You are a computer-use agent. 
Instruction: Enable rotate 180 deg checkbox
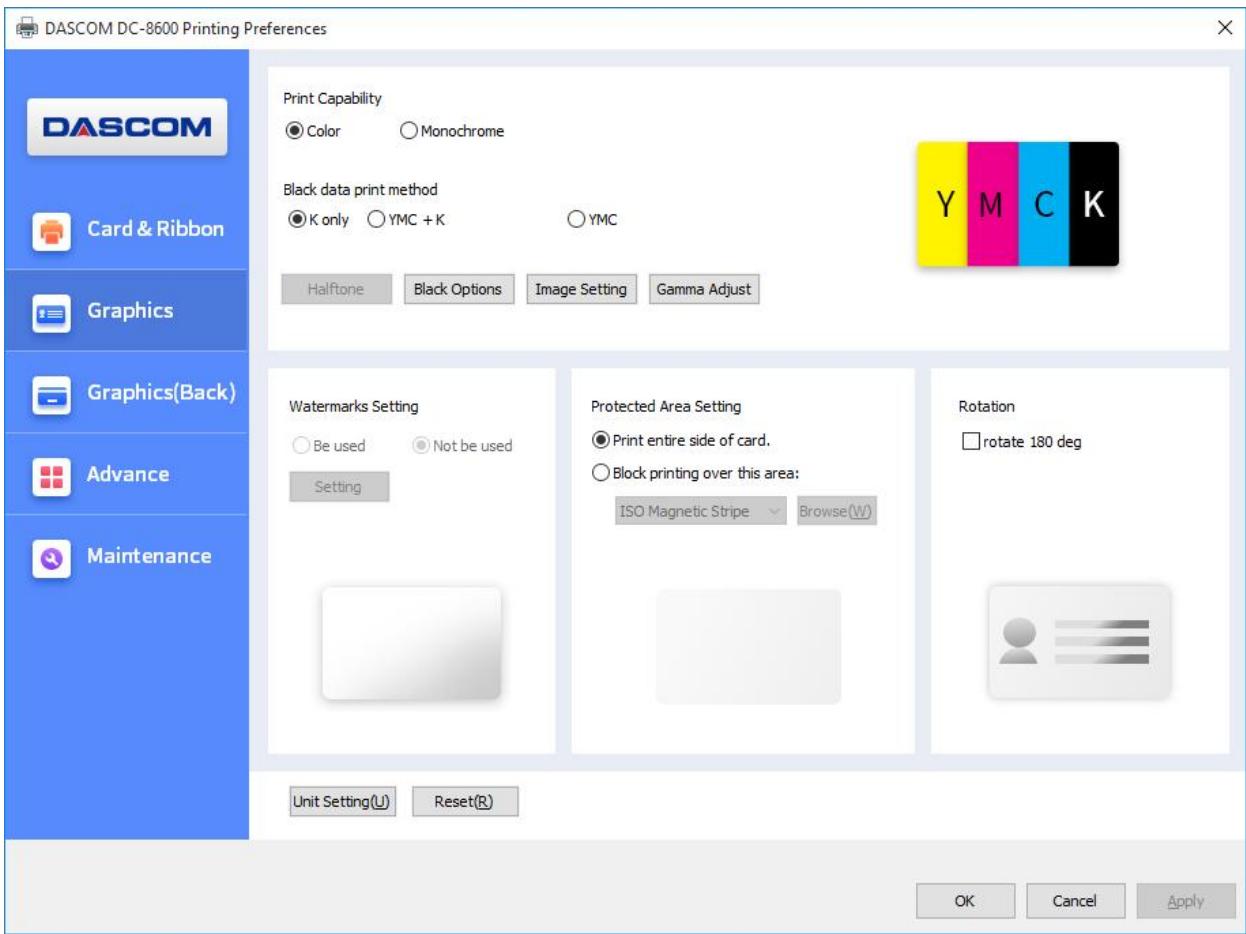pos(1020,443)
